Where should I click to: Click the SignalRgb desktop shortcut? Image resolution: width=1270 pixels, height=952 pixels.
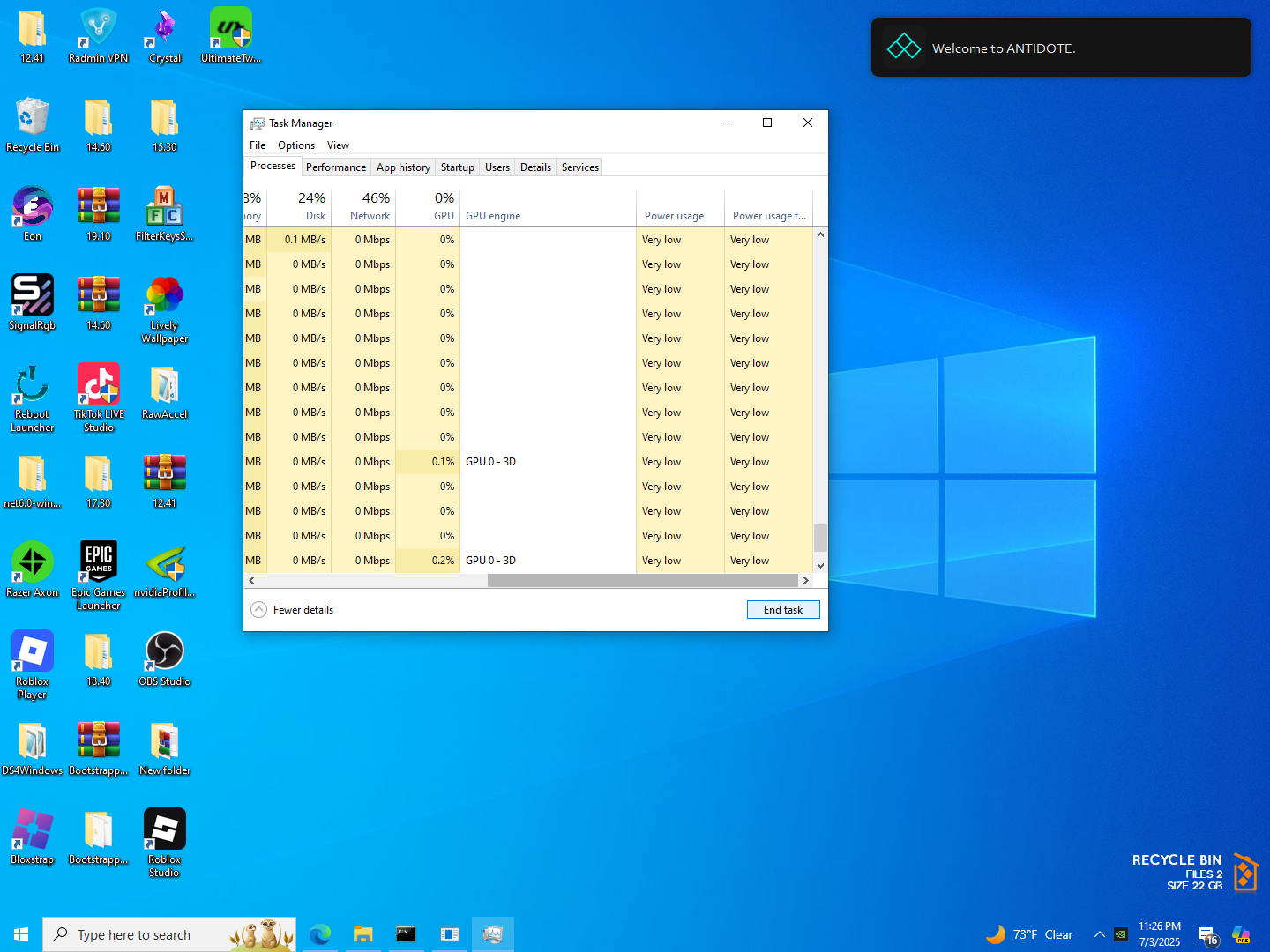click(33, 296)
